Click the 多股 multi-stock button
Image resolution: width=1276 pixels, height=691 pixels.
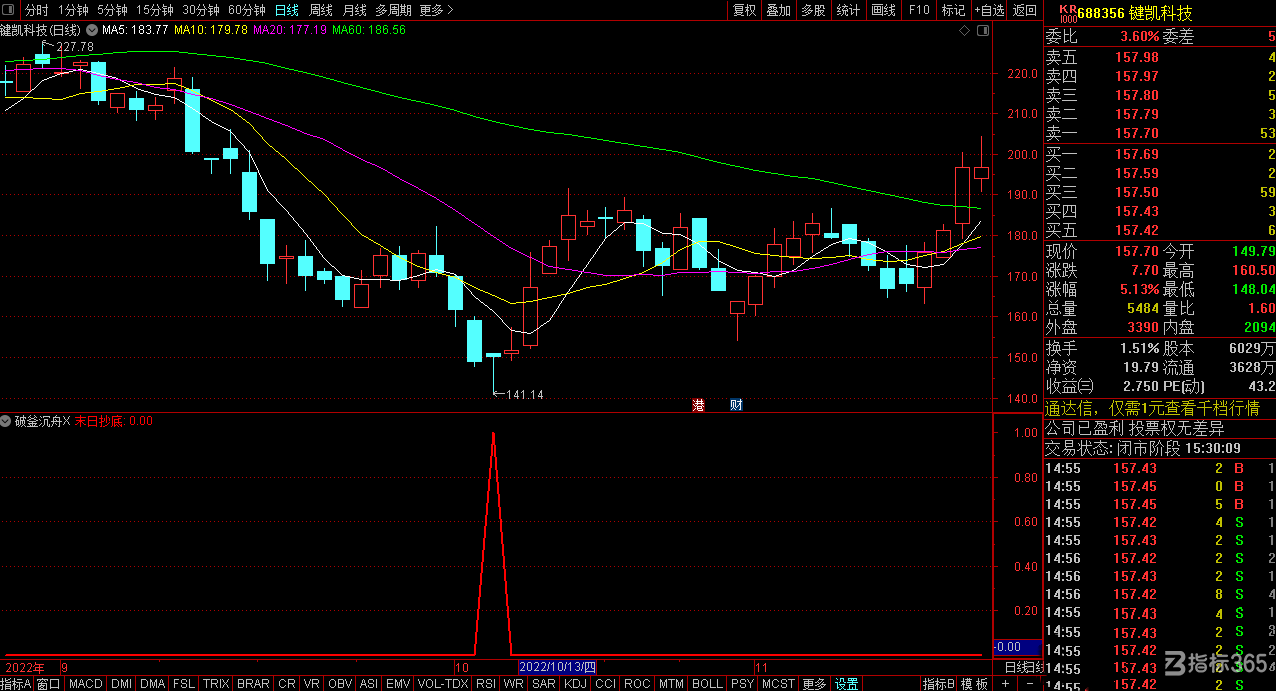pyautogui.click(x=813, y=10)
